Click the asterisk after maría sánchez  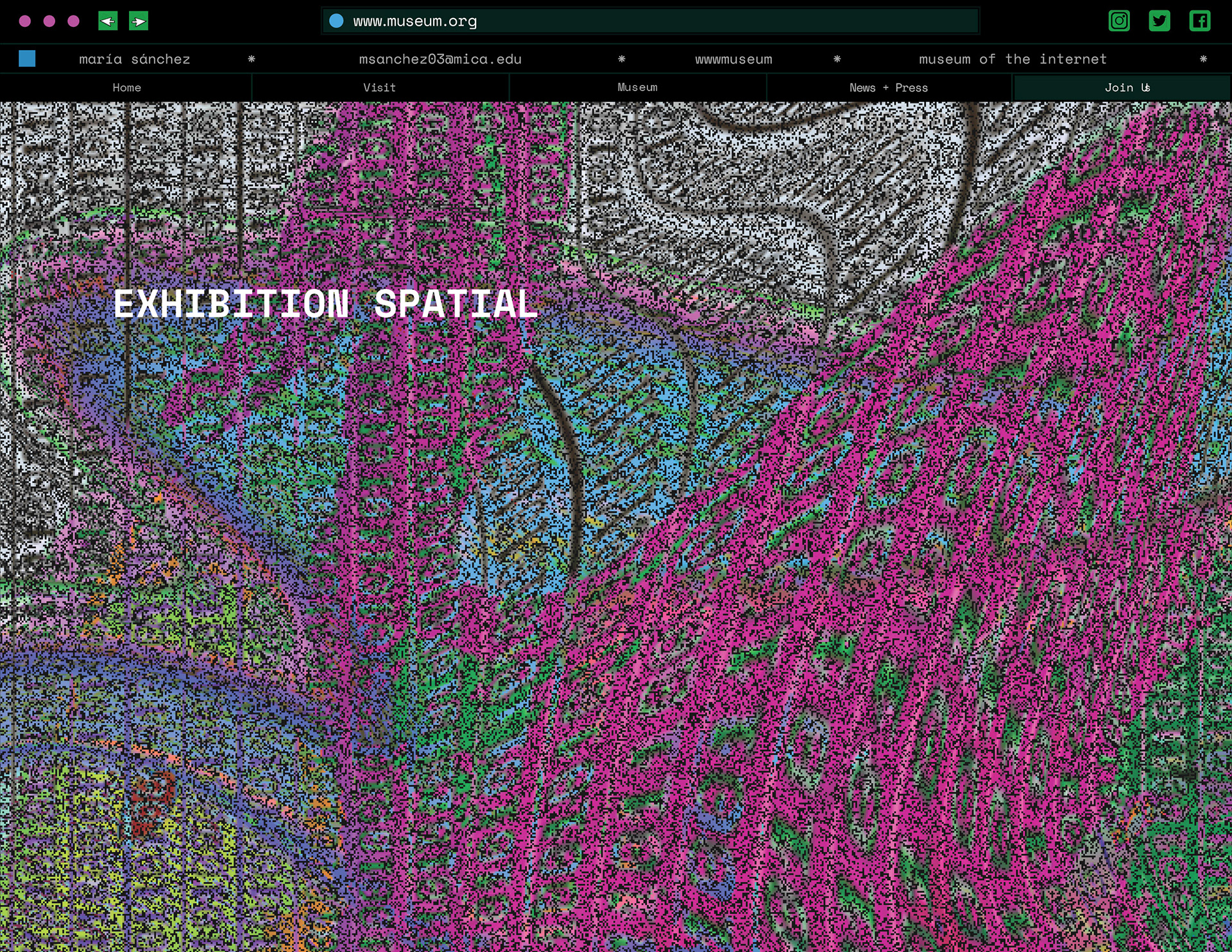[252, 58]
